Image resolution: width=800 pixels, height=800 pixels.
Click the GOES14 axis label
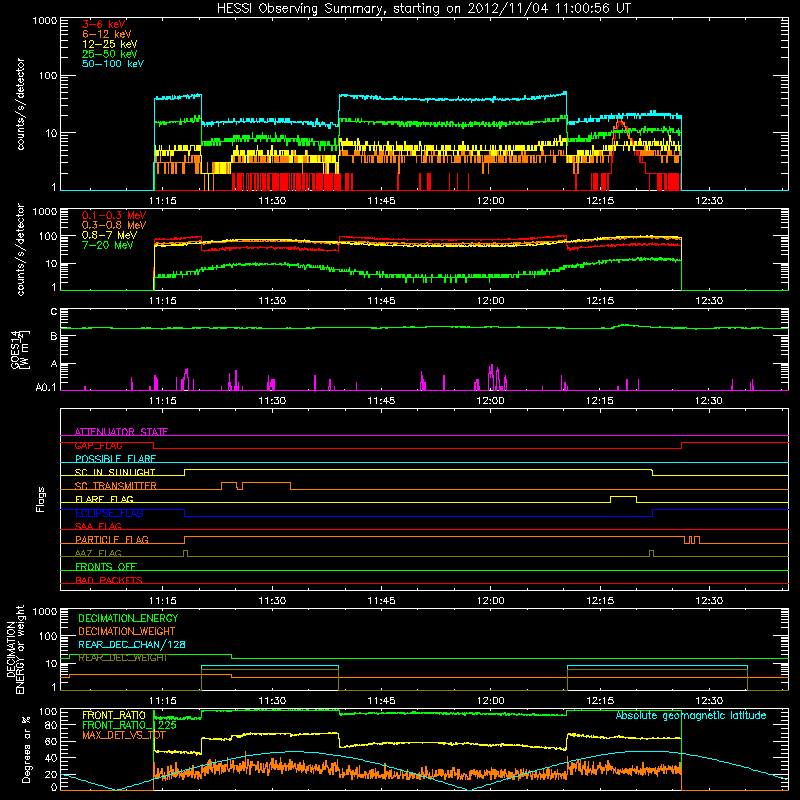tap(20, 349)
